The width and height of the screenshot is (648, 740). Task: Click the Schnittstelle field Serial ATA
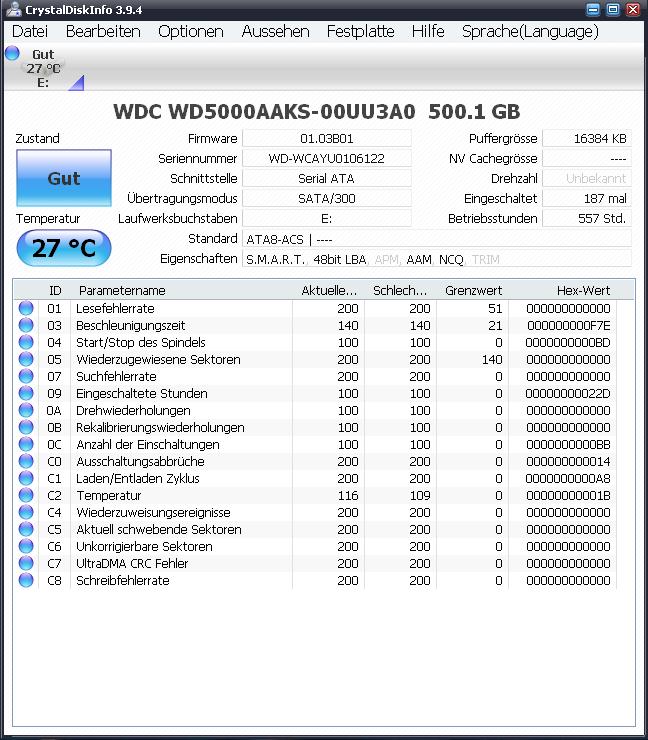click(x=327, y=178)
